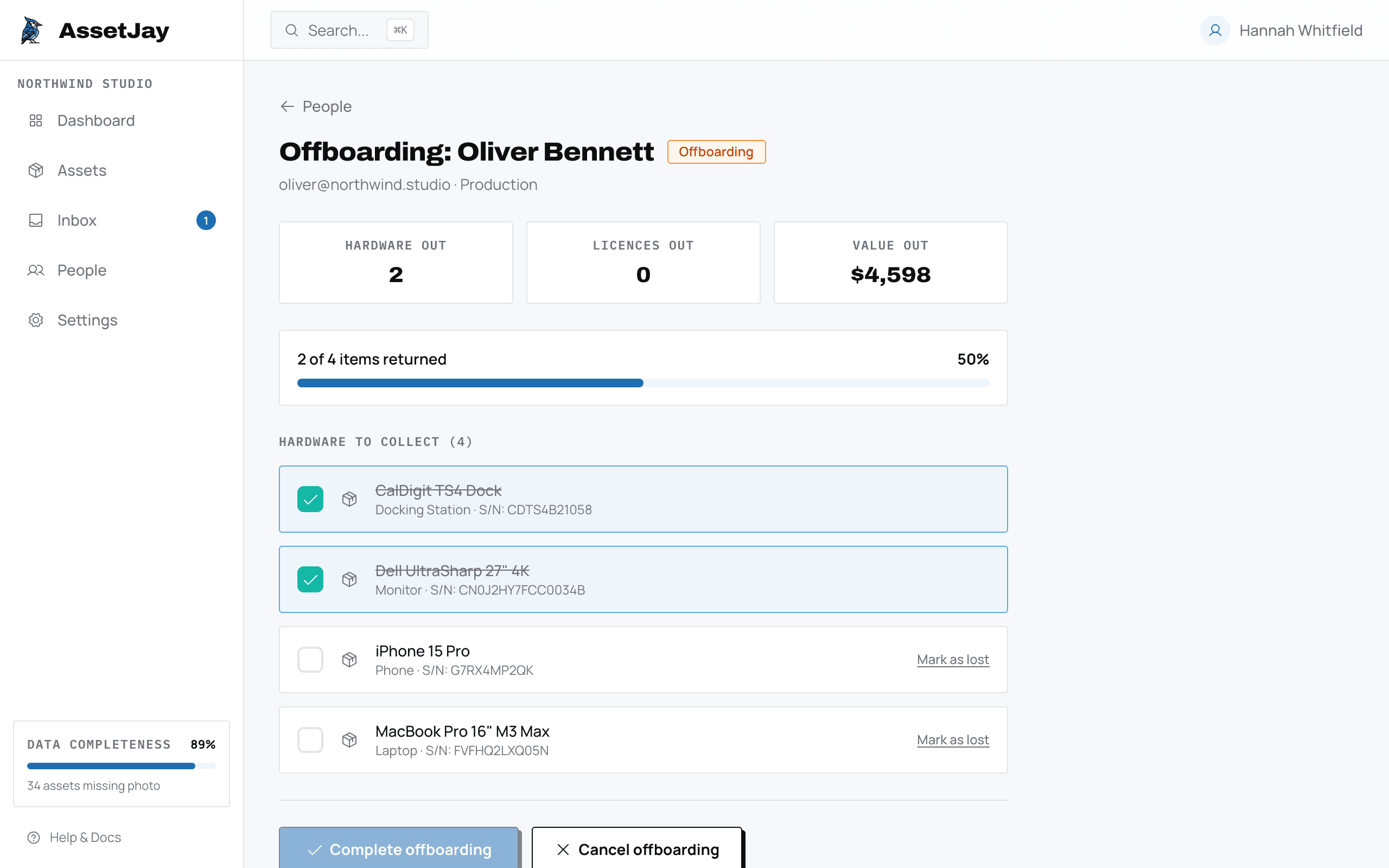This screenshot has height=868, width=1389.
Task: Click the Value Out $4,598 card
Action: tap(890, 263)
